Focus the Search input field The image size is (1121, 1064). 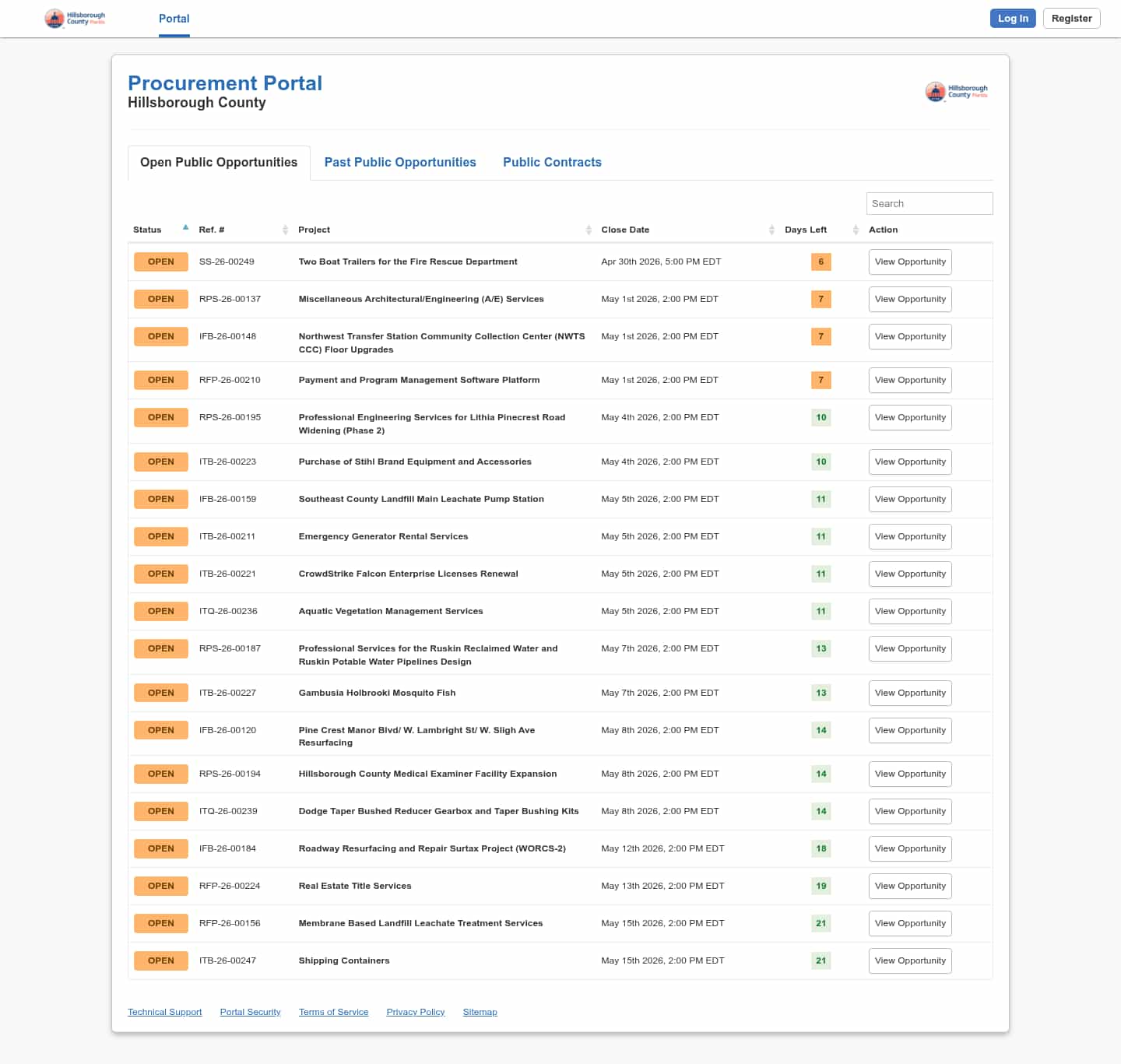pos(929,204)
